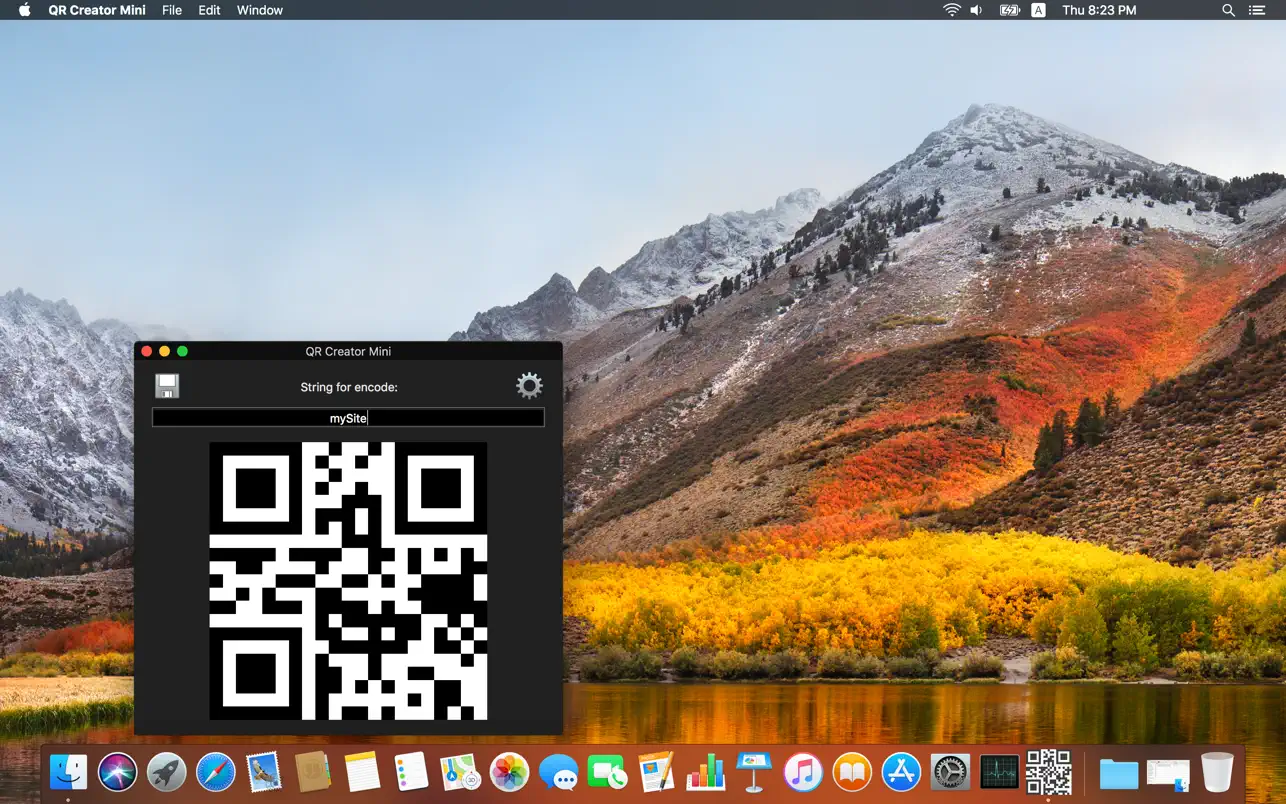The width and height of the screenshot is (1286, 804).
Task: Launch Safari from the dock
Action: [x=215, y=772]
